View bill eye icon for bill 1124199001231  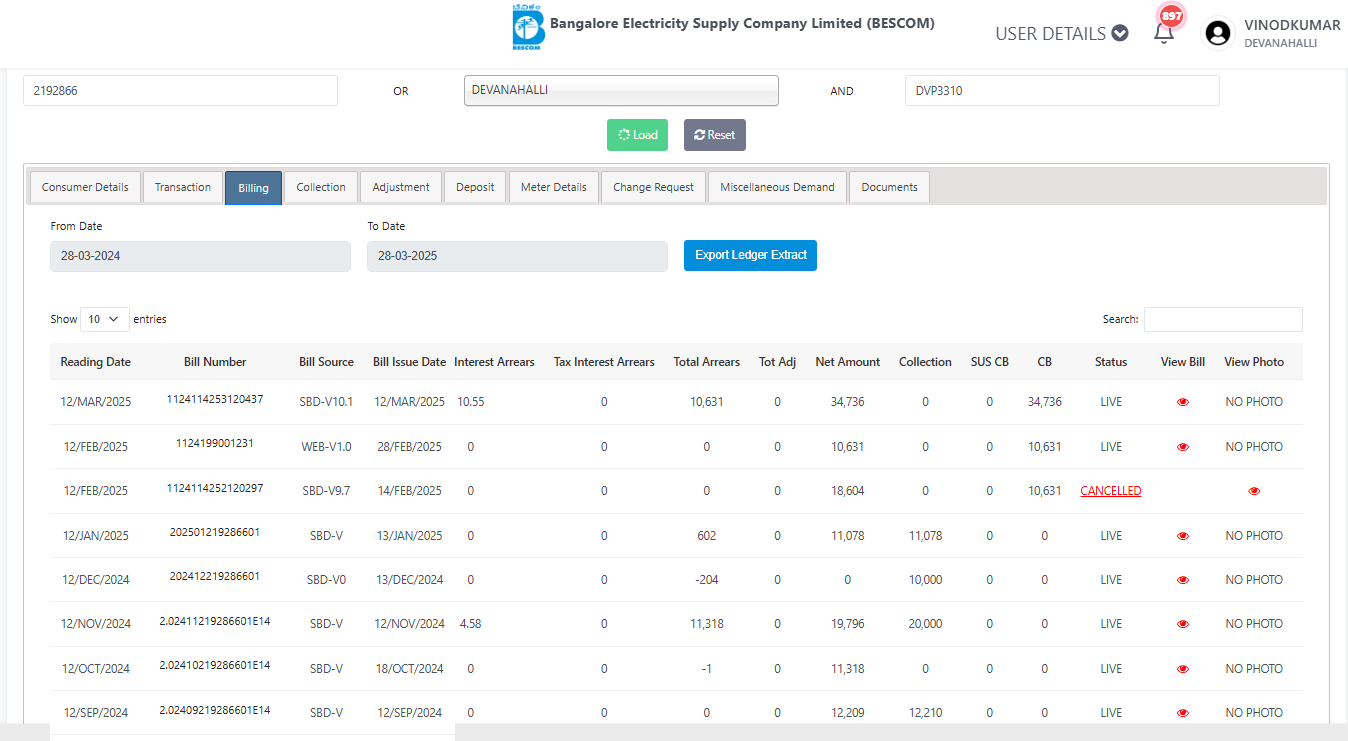pyautogui.click(x=1183, y=447)
